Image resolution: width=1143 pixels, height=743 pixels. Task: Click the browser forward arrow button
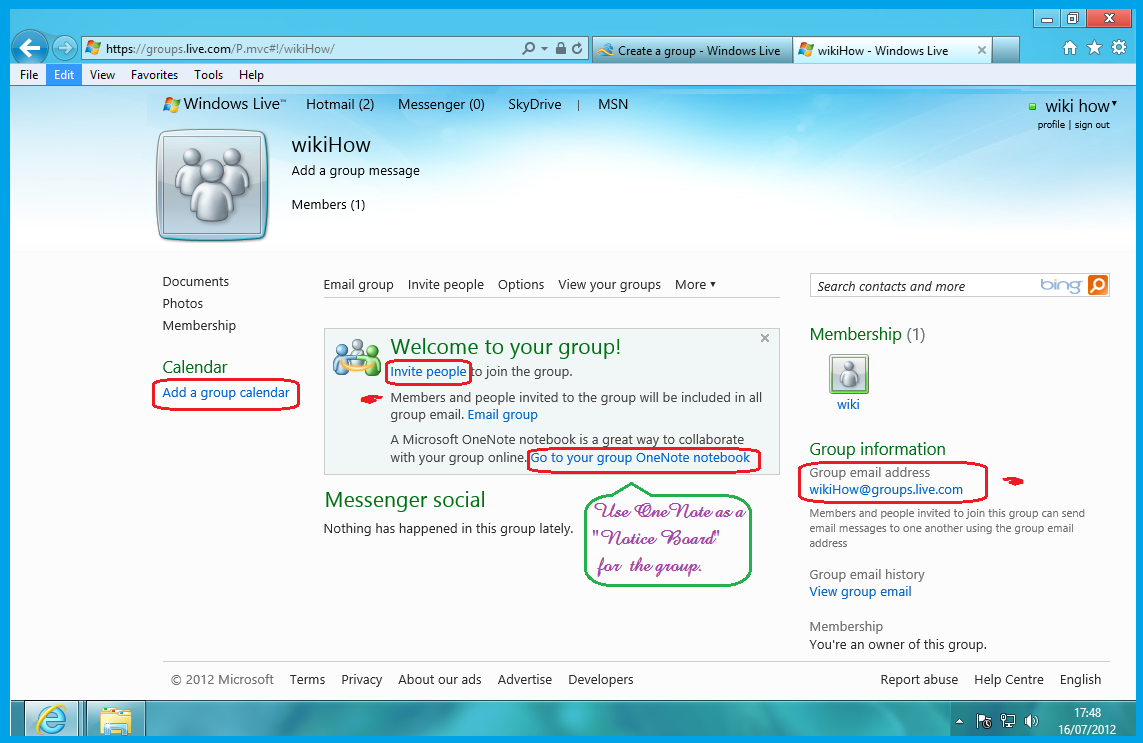65,49
